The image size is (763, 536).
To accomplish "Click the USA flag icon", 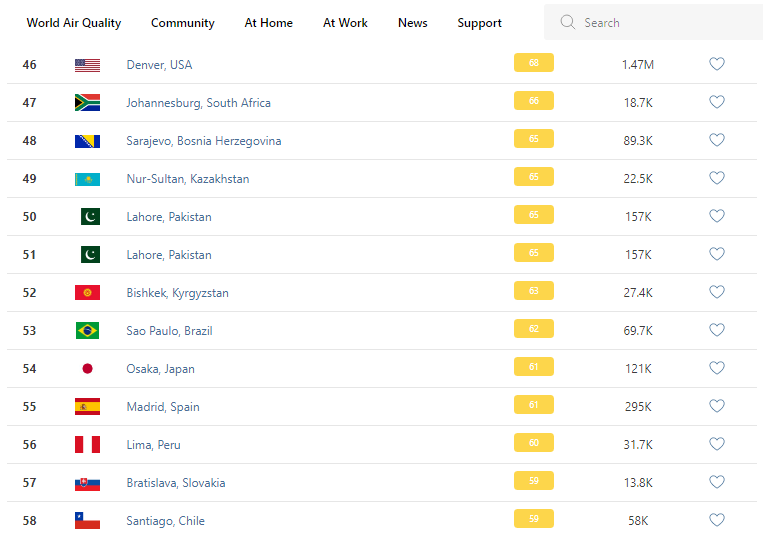I will [x=87, y=65].
